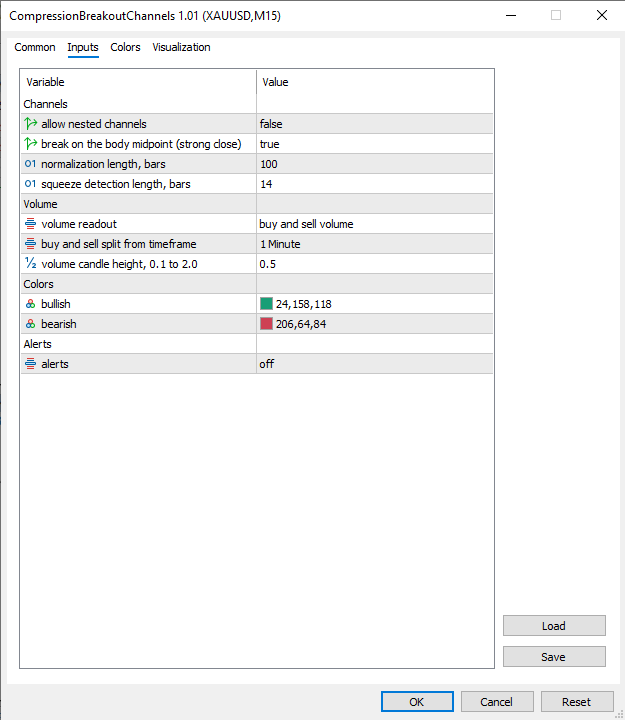Confirm settings with the OK button
This screenshot has width=625, height=720.
(417, 702)
